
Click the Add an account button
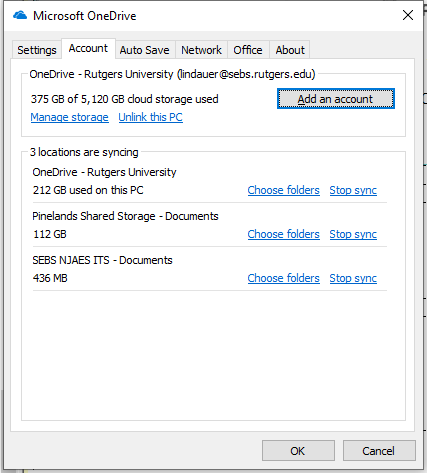336,99
